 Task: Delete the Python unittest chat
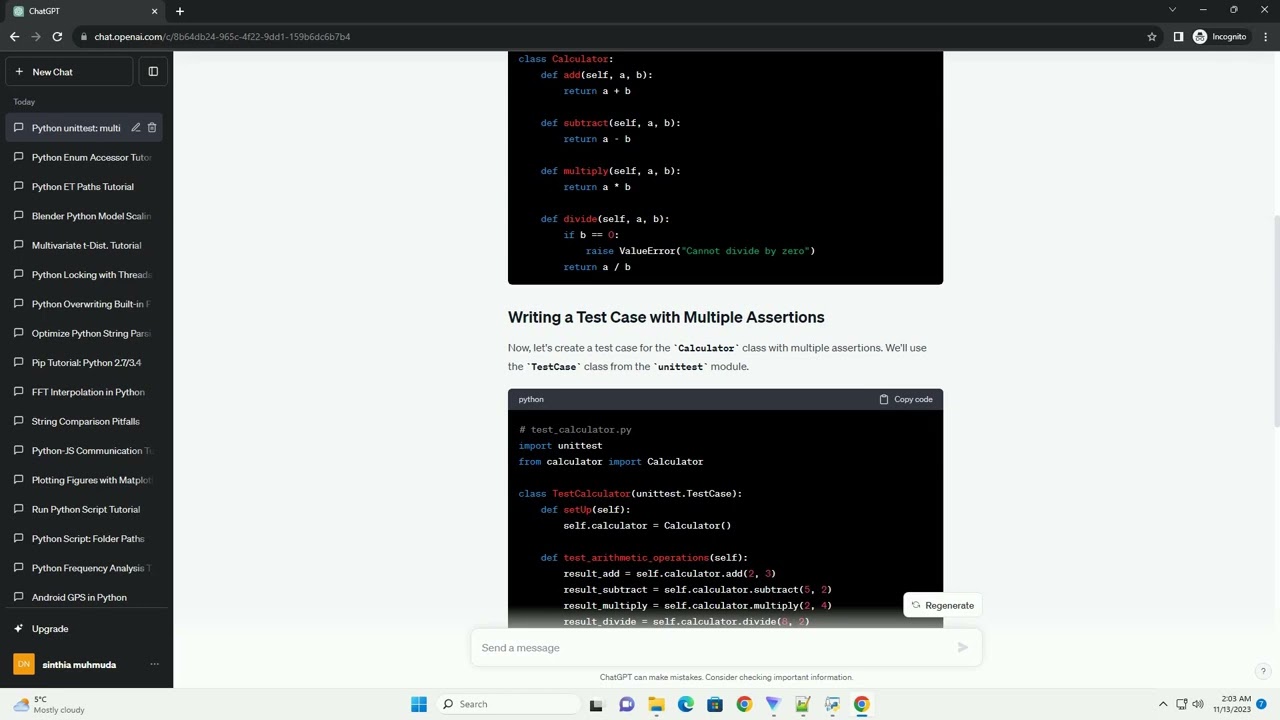[x=152, y=128]
